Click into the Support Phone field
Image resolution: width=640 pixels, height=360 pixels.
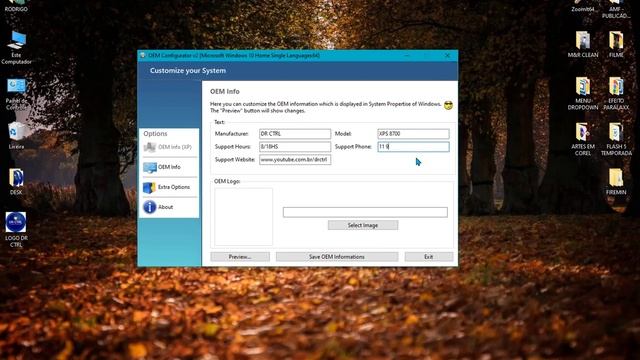(x=413, y=147)
